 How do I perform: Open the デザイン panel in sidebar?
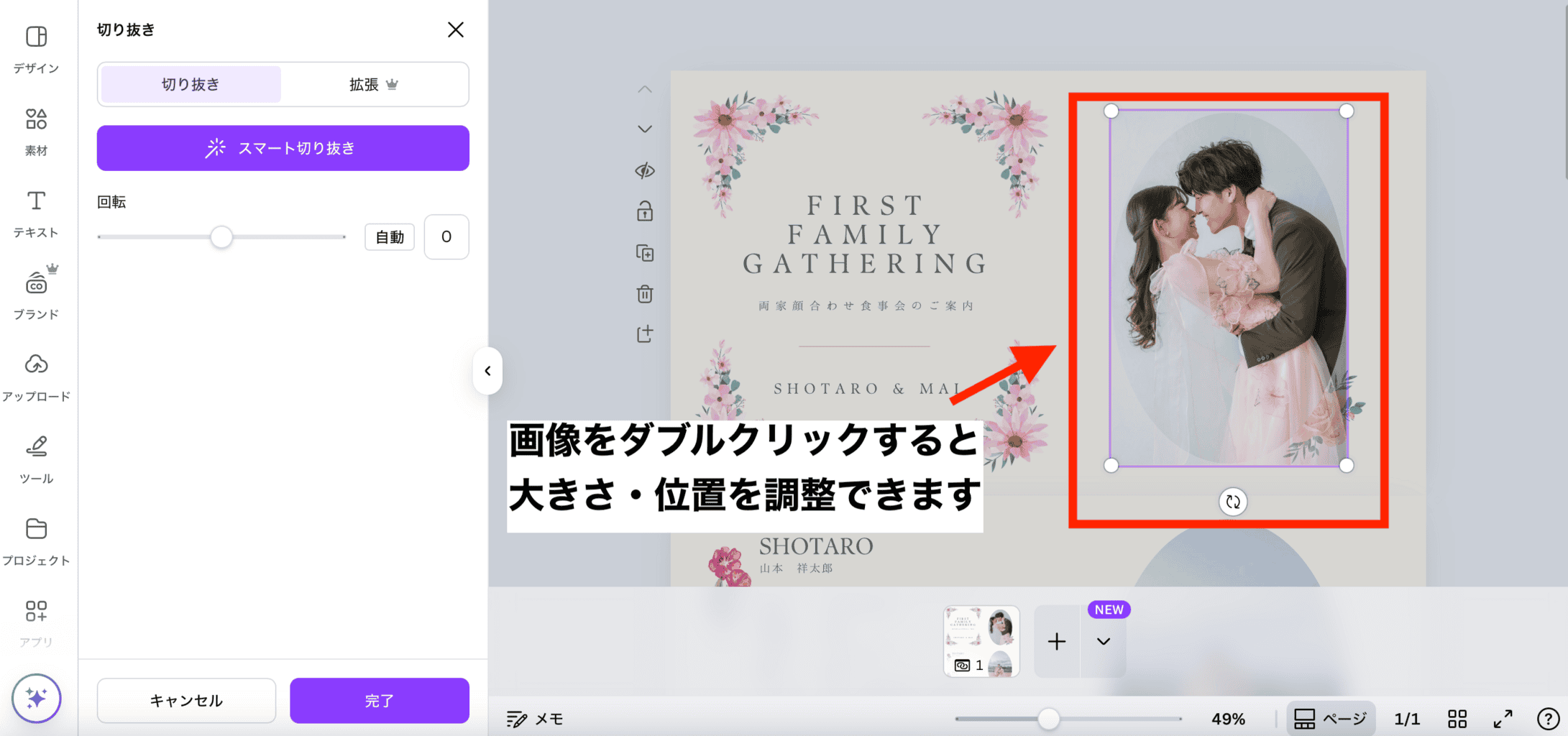(x=36, y=48)
